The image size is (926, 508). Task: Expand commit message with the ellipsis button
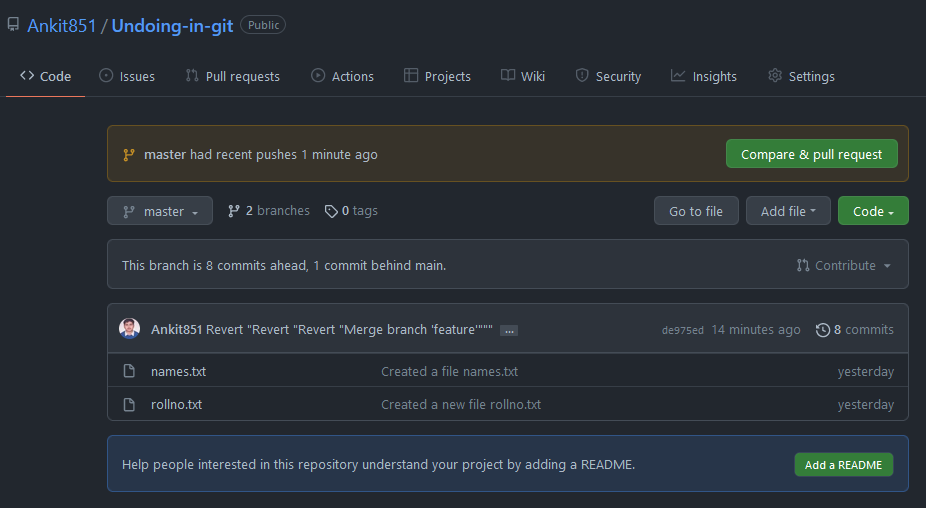[508, 330]
